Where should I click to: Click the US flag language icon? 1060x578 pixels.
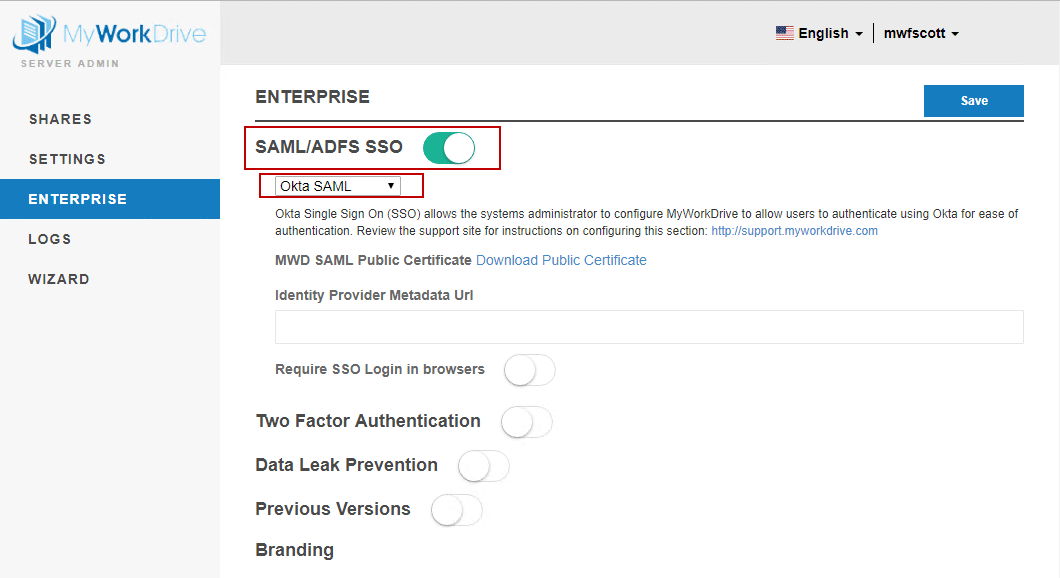pos(785,33)
